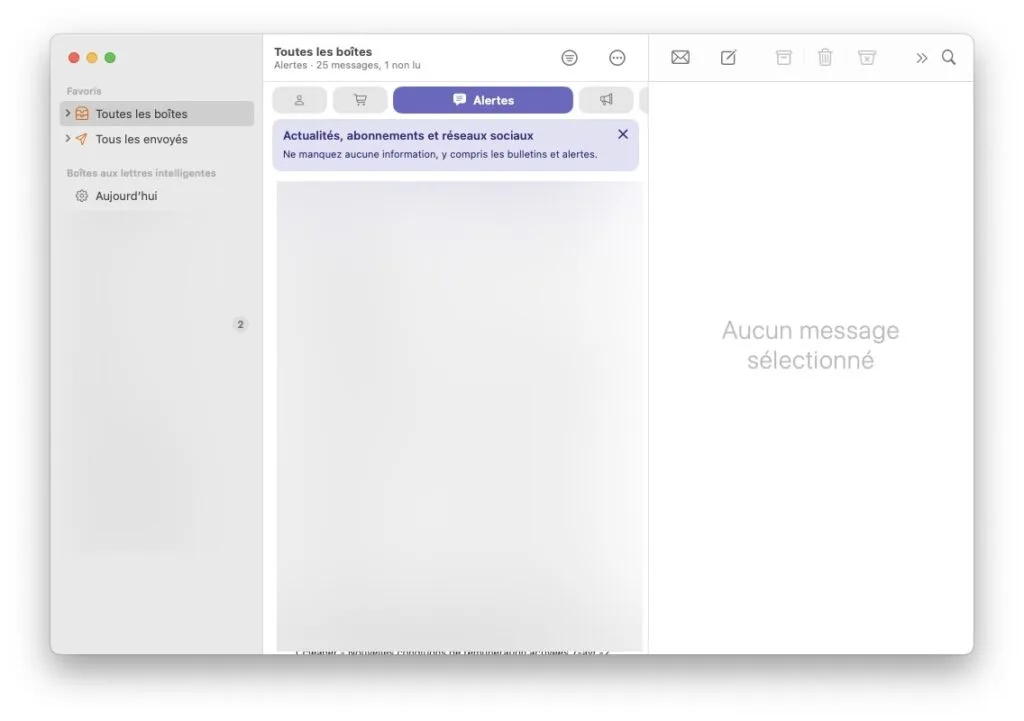Open the more options ellipsis menu
Viewport: 1024px width, 721px height.
click(x=617, y=58)
